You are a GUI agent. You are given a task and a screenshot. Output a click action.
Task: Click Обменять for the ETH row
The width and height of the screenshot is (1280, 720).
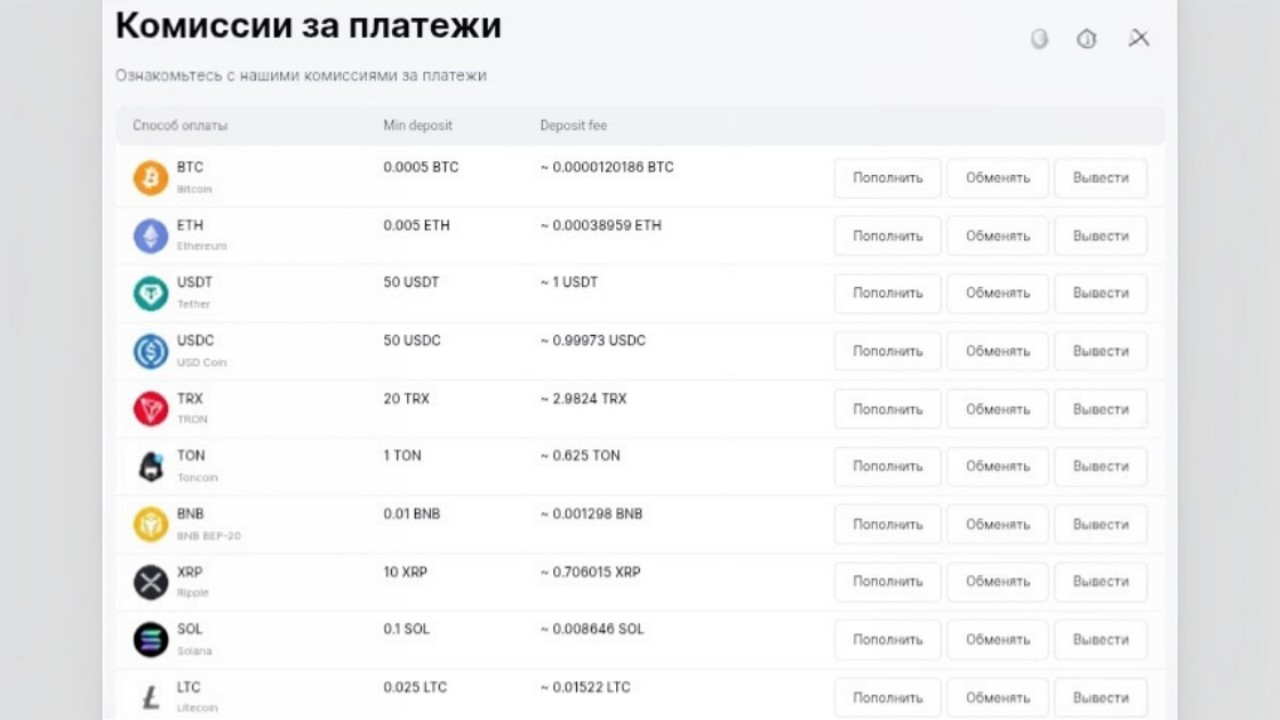tap(998, 236)
